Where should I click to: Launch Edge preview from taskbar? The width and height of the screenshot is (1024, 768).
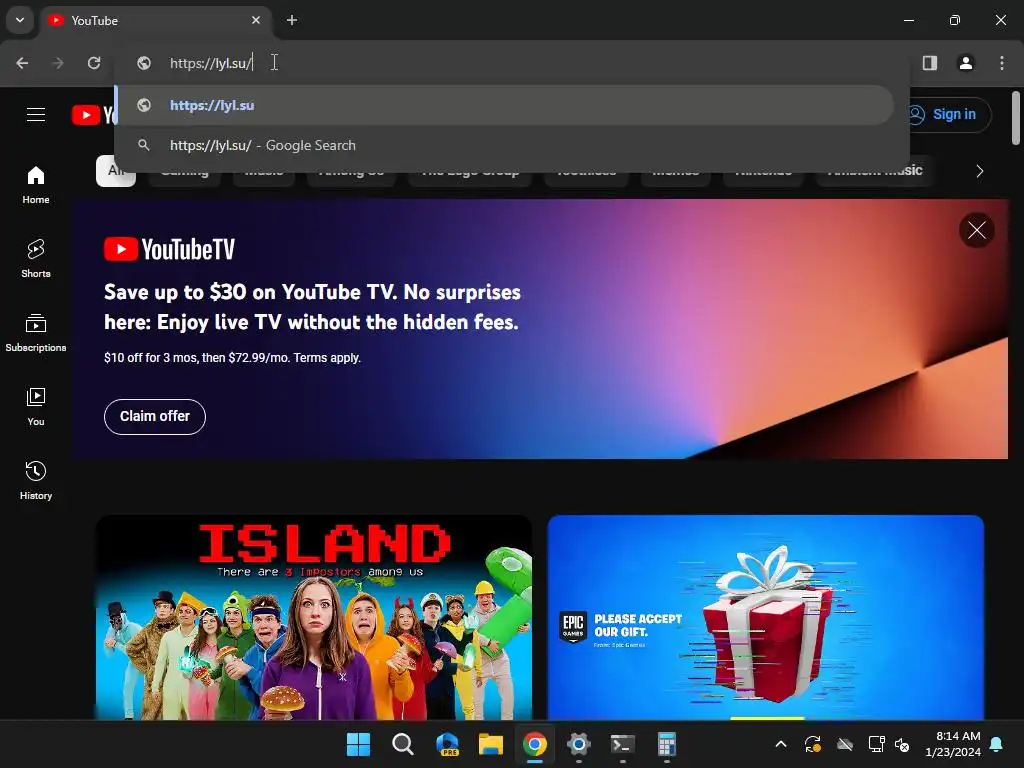[447, 744]
